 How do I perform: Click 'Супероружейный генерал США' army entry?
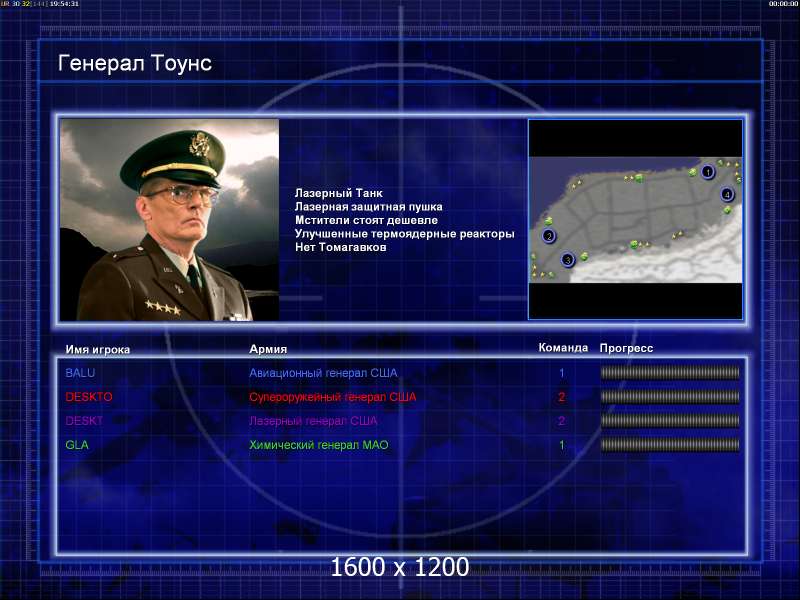click(333, 397)
